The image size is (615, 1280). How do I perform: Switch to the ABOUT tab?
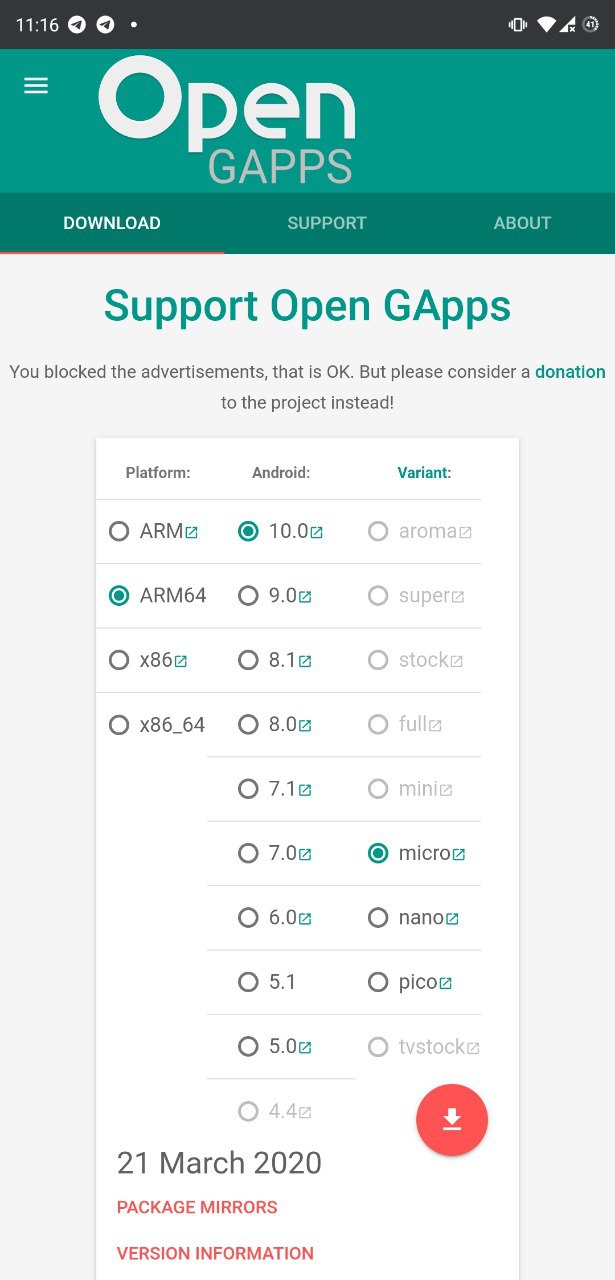pyautogui.click(x=522, y=223)
